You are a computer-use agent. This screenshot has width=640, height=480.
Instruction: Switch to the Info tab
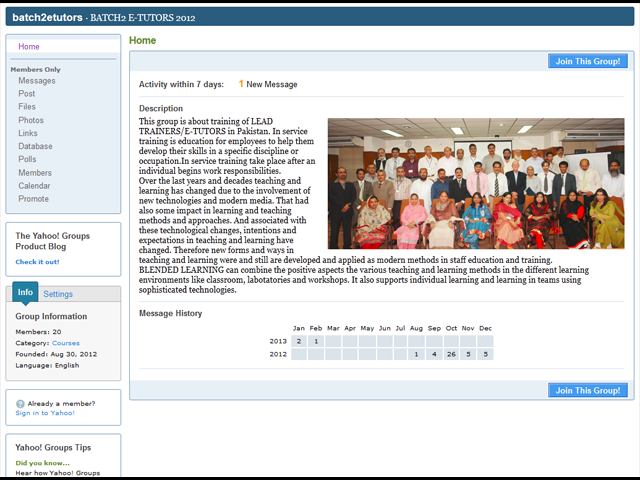point(25,292)
